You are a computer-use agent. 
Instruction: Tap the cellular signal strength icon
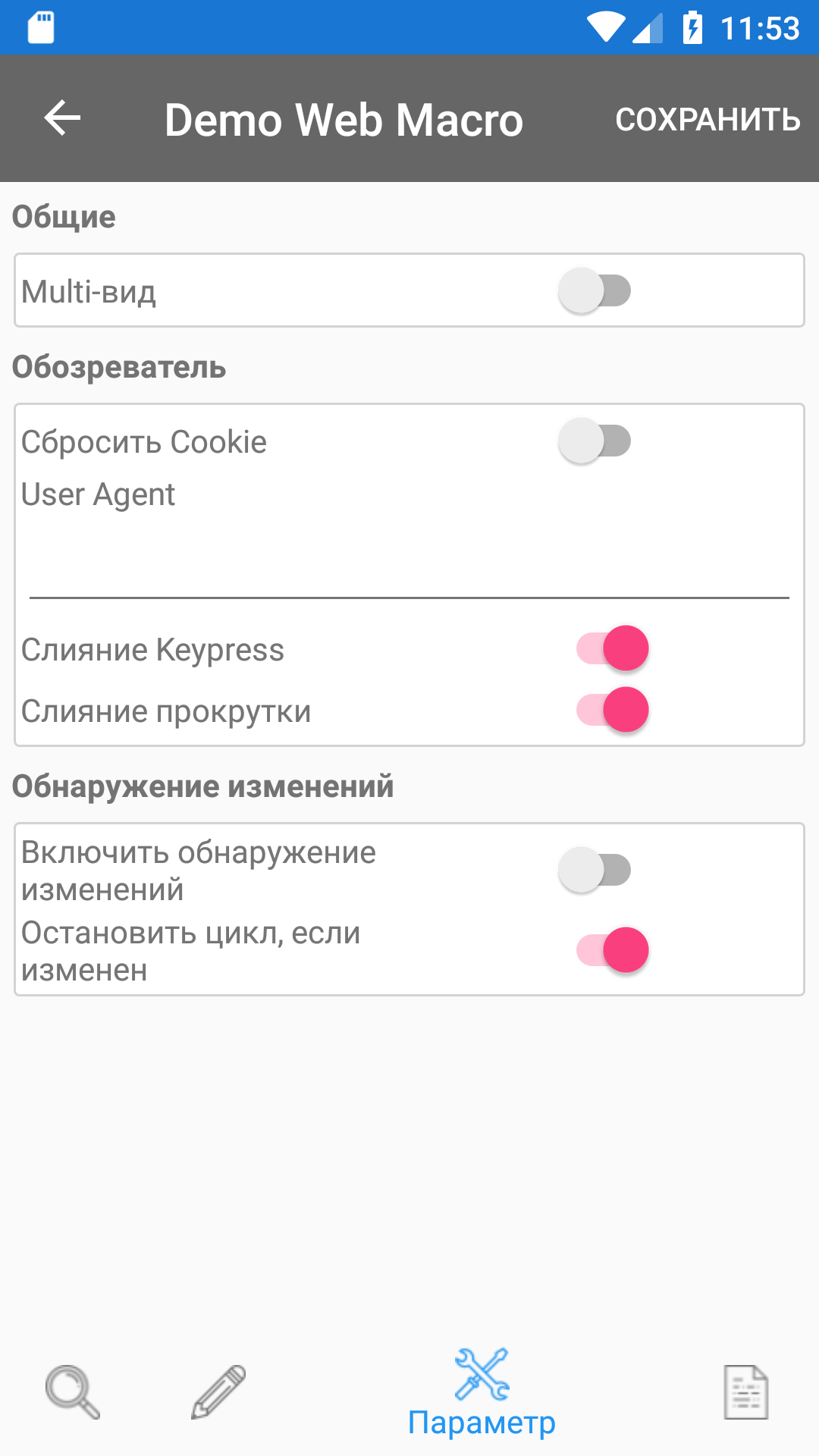[x=648, y=28]
